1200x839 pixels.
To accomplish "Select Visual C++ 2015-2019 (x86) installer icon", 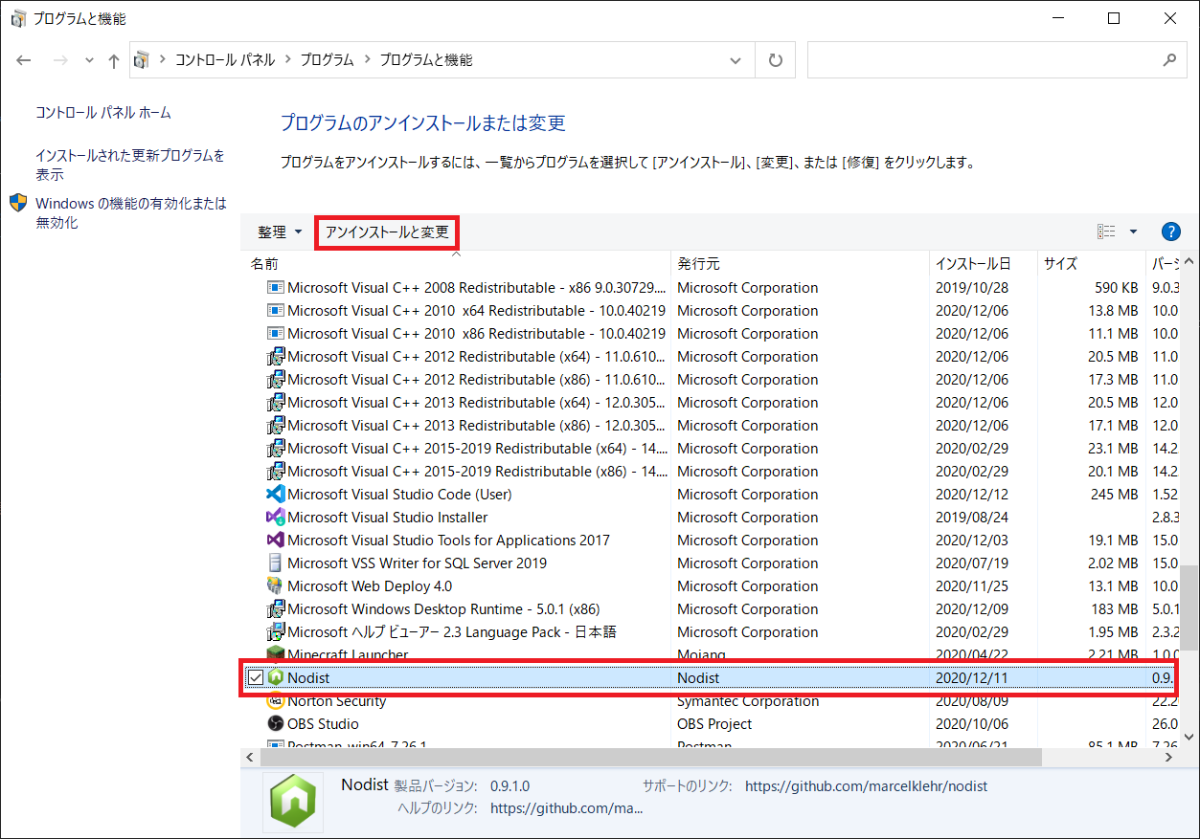I will tap(276, 472).
